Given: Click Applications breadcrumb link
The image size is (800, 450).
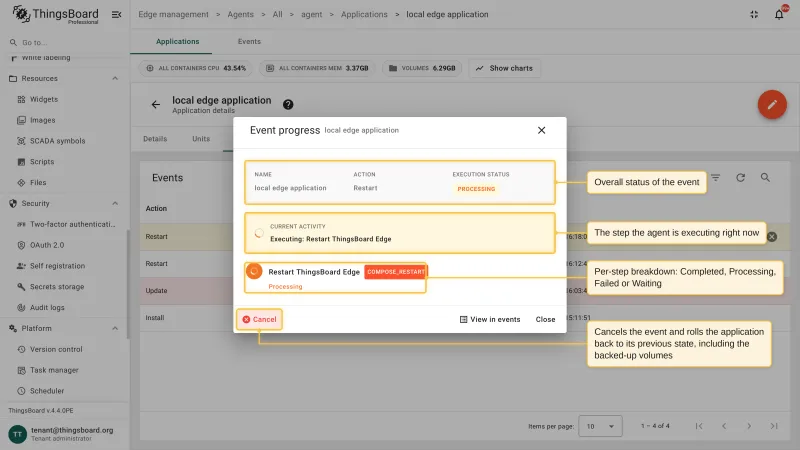Looking at the screenshot, I should pos(364,14).
